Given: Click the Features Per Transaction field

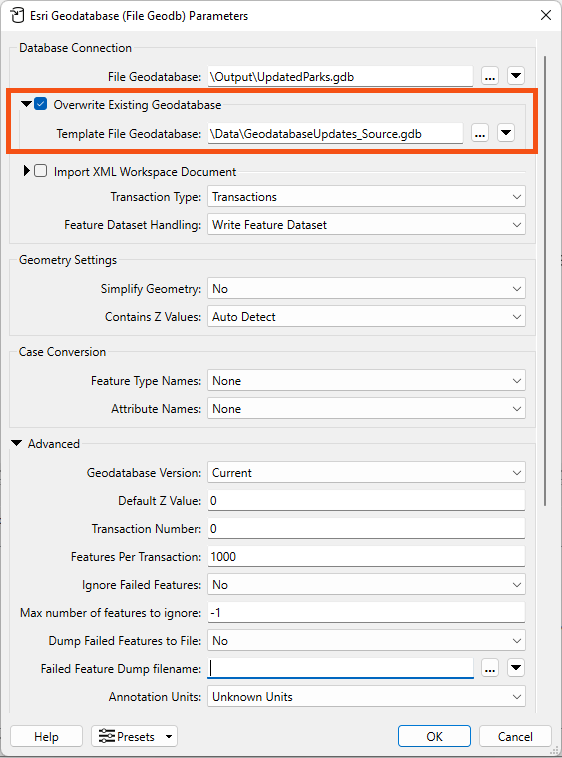Looking at the screenshot, I should (366, 556).
